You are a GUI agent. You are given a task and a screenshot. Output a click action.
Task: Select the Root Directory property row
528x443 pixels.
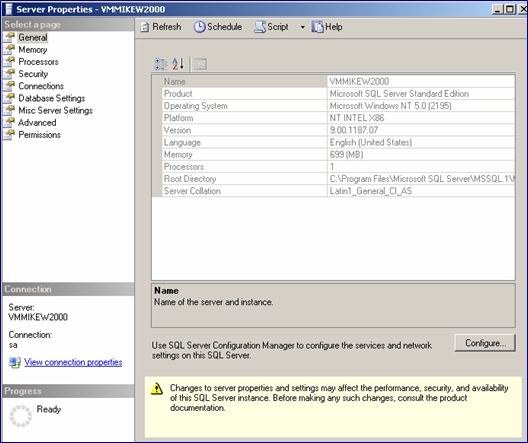coord(338,179)
